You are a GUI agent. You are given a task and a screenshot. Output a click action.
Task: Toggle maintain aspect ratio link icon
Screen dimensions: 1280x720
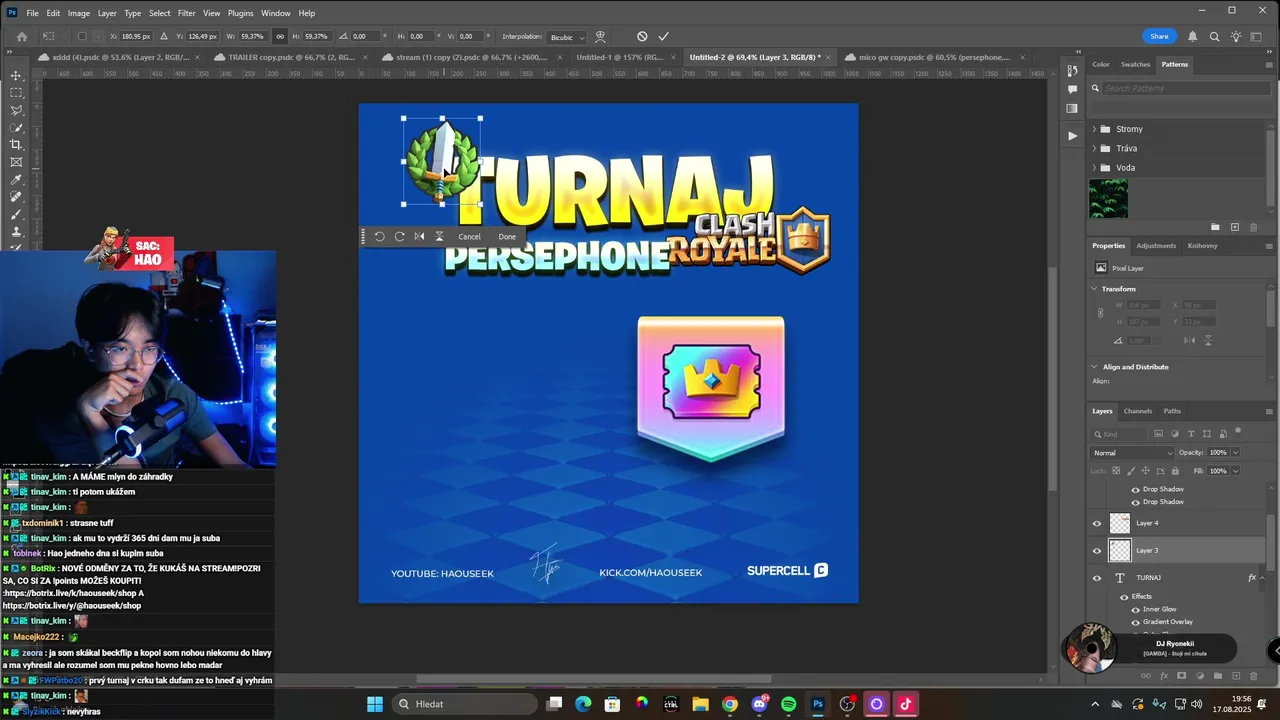[x=280, y=36]
